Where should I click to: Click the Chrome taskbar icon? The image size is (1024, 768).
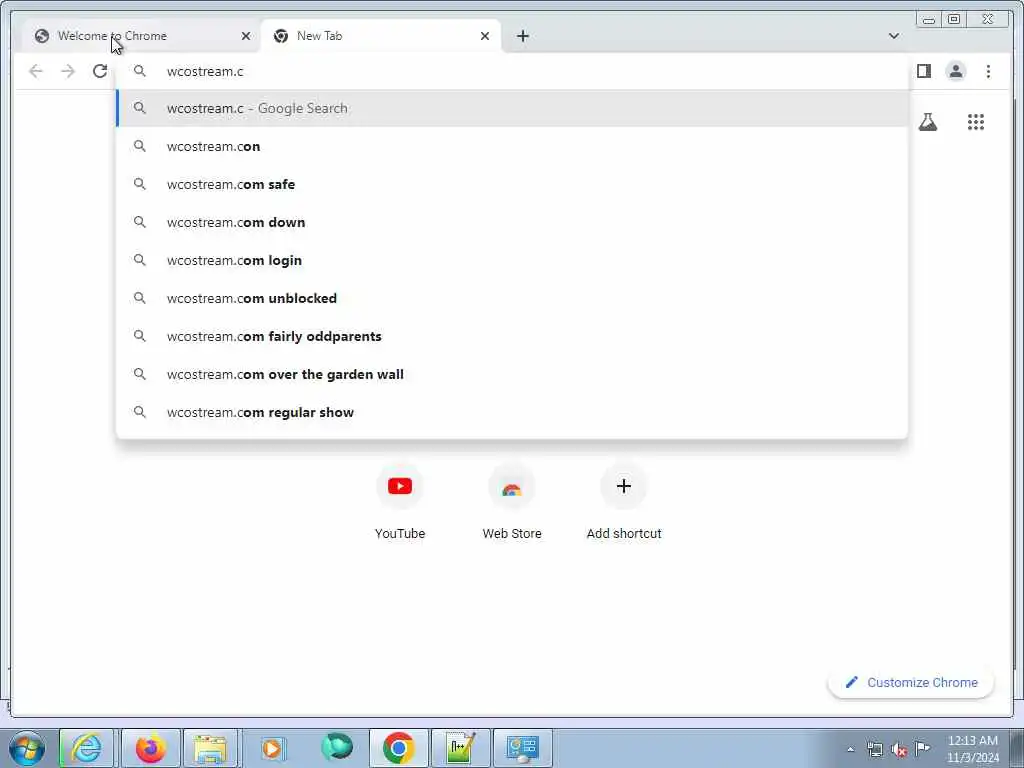pos(399,748)
